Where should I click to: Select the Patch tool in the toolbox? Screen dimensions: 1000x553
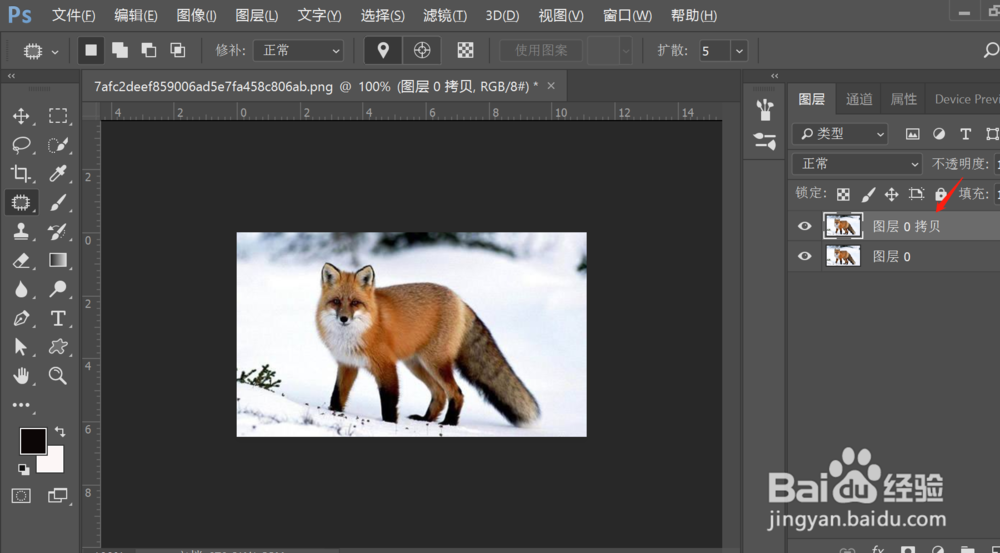pyautogui.click(x=21, y=203)
